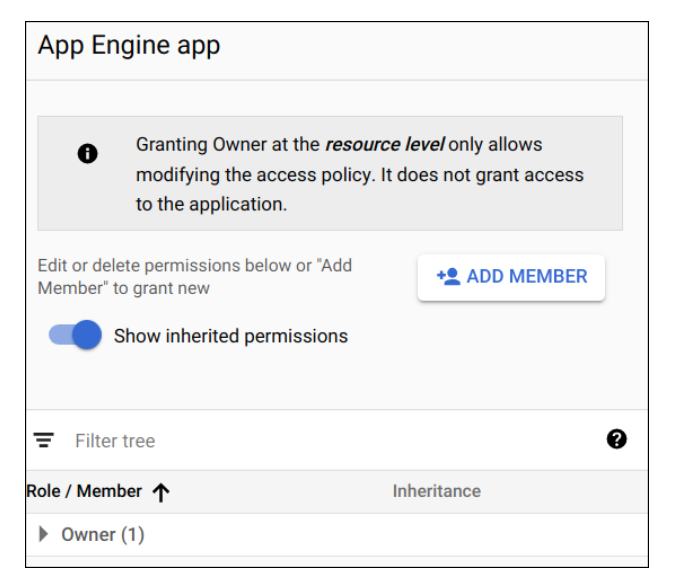Viewport: 680px width, 586px height.
Task: Click the Edit or delete permissions text
Action: coord(195,277)
